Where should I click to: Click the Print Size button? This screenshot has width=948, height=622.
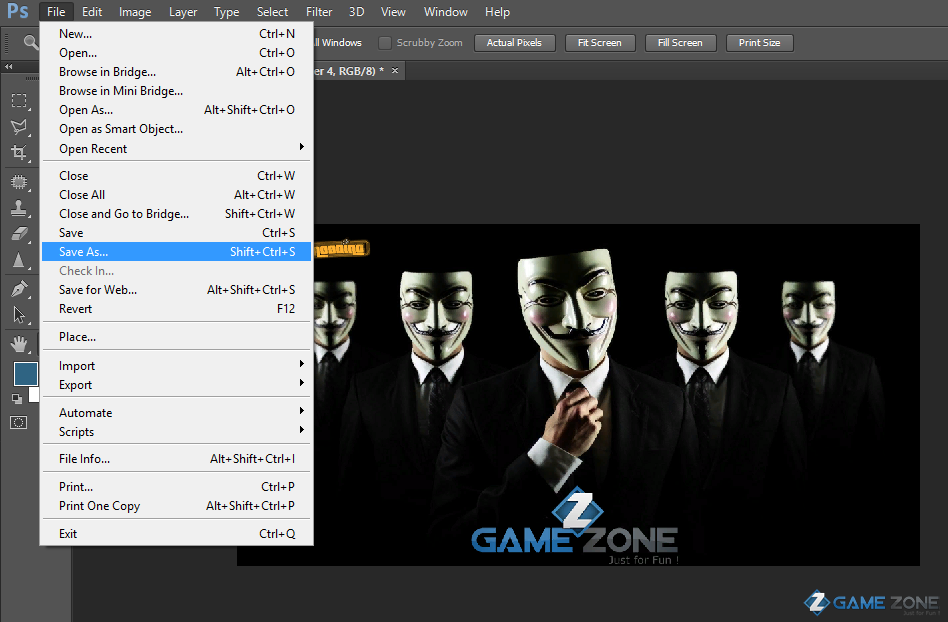point(759,43)
